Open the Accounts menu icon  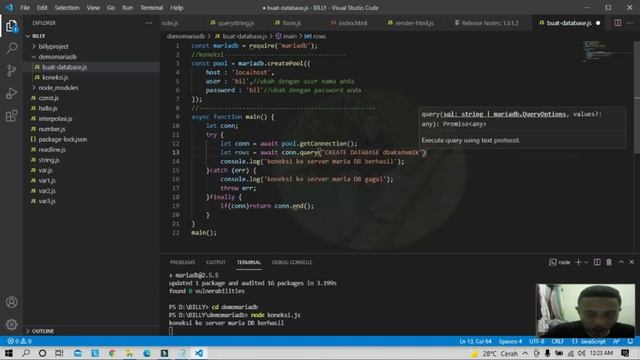point(11,302)
